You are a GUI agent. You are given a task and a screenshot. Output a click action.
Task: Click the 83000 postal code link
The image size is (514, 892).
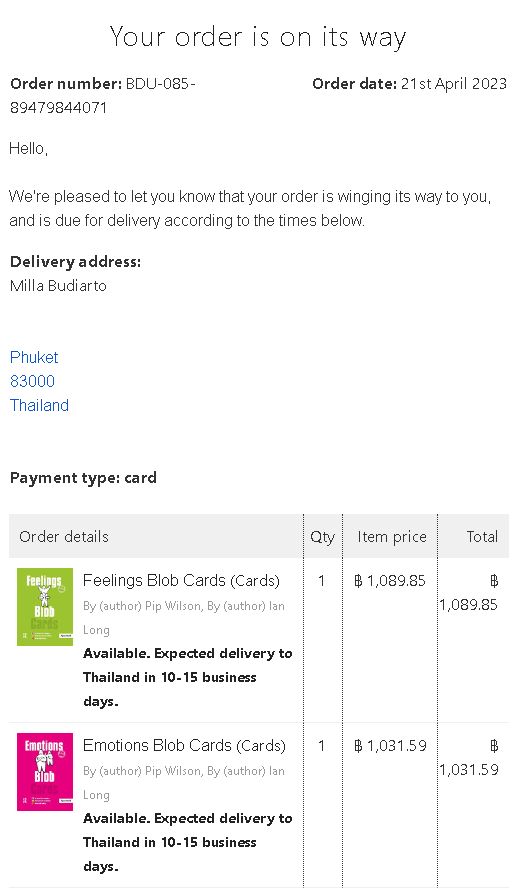32,381
